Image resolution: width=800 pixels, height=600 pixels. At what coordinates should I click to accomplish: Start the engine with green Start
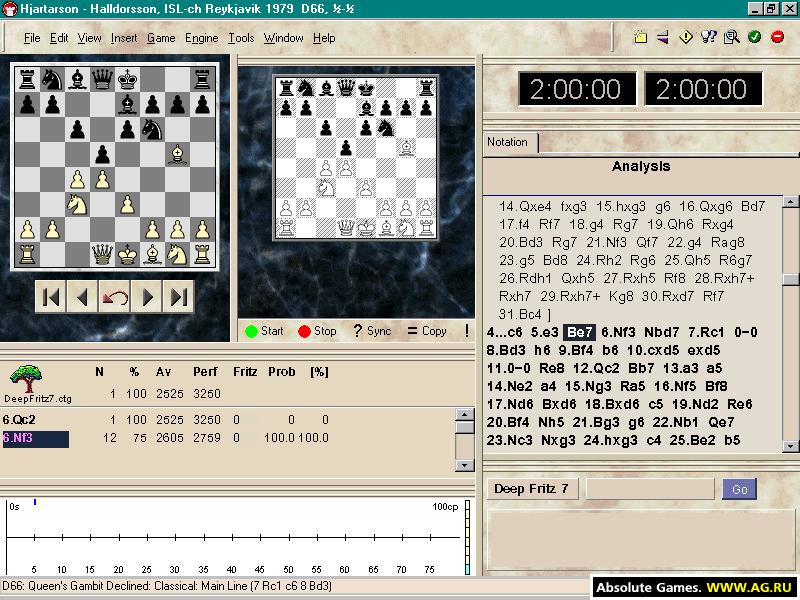coord(264,331)
